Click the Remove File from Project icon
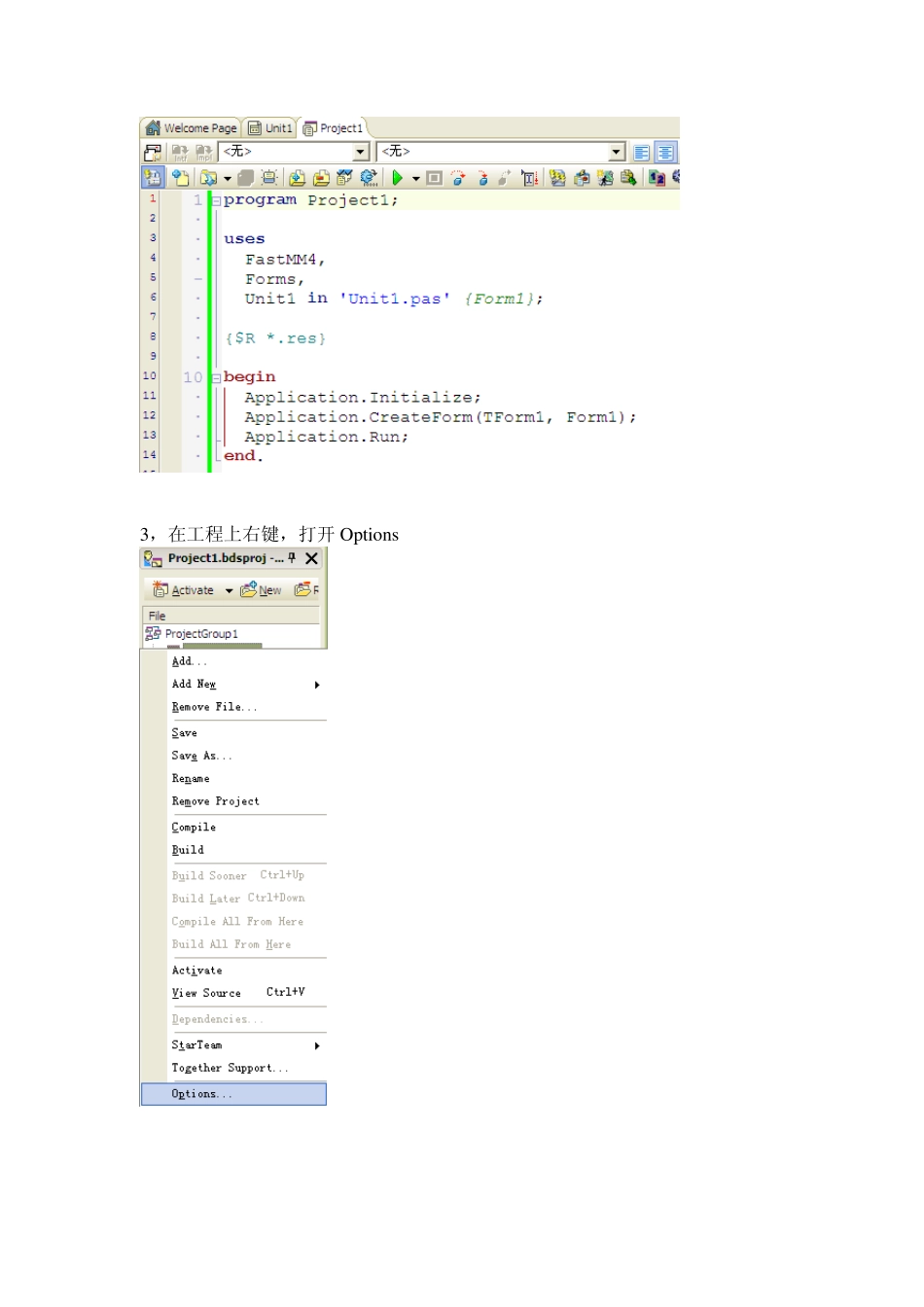Viewport: 924px width, 1307px height. tap(321, 178)
